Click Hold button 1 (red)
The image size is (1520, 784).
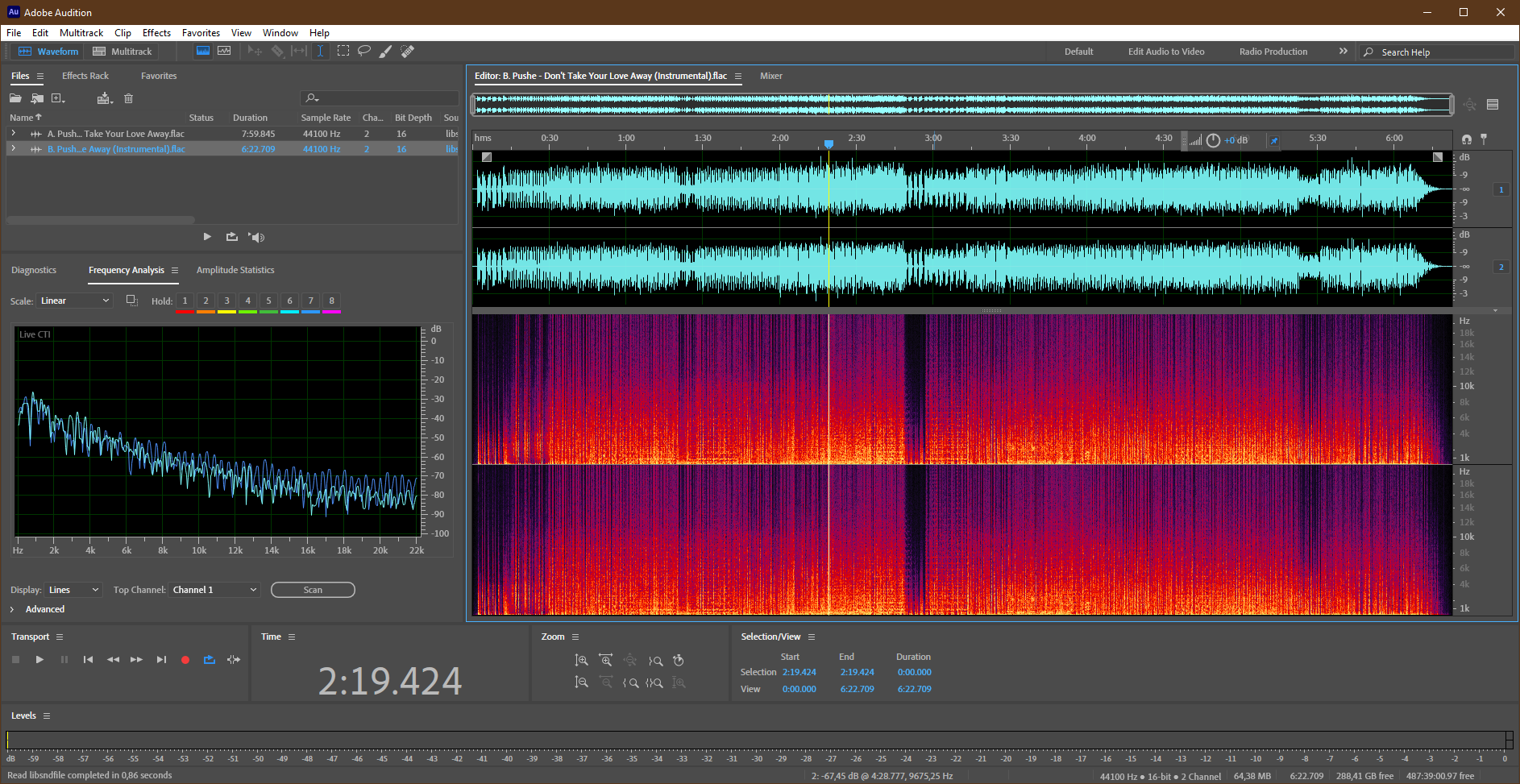[185, 301]
